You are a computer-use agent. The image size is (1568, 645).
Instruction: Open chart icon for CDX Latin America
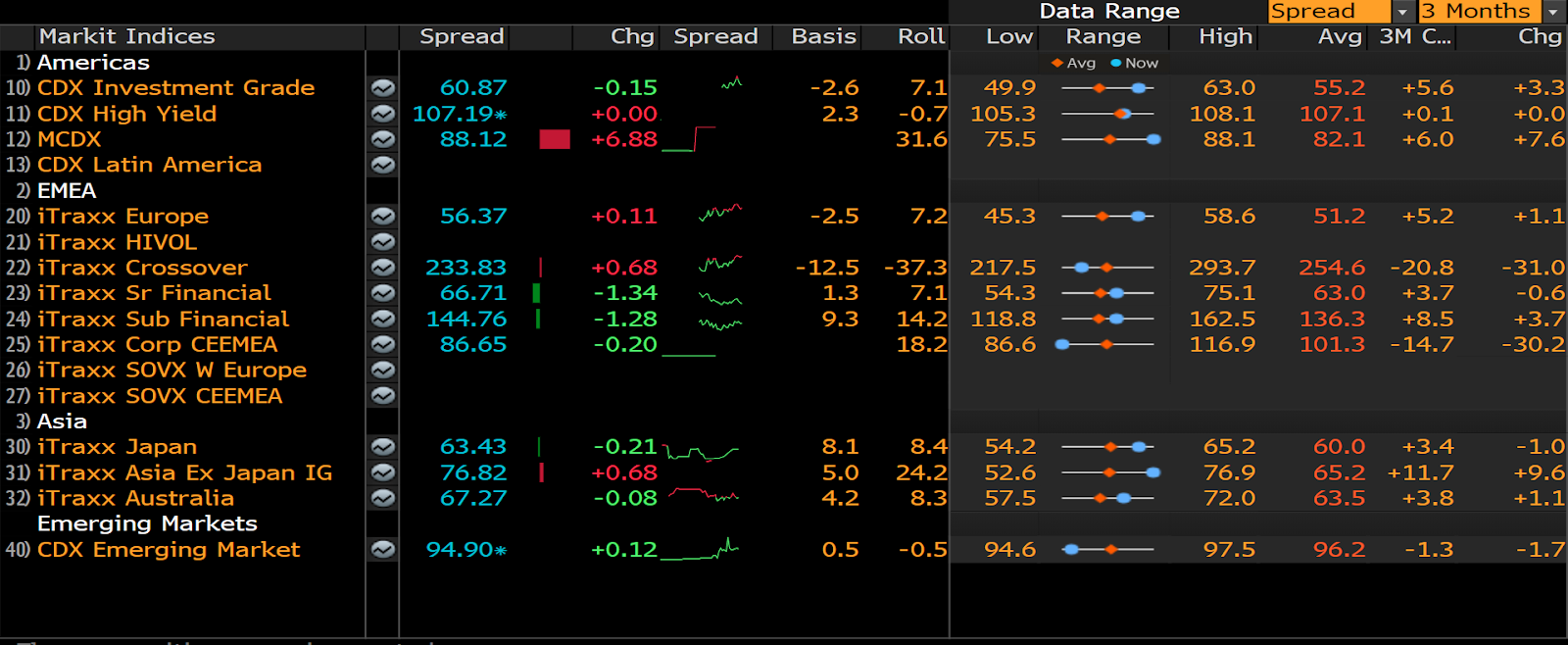[x=383, y=165]
